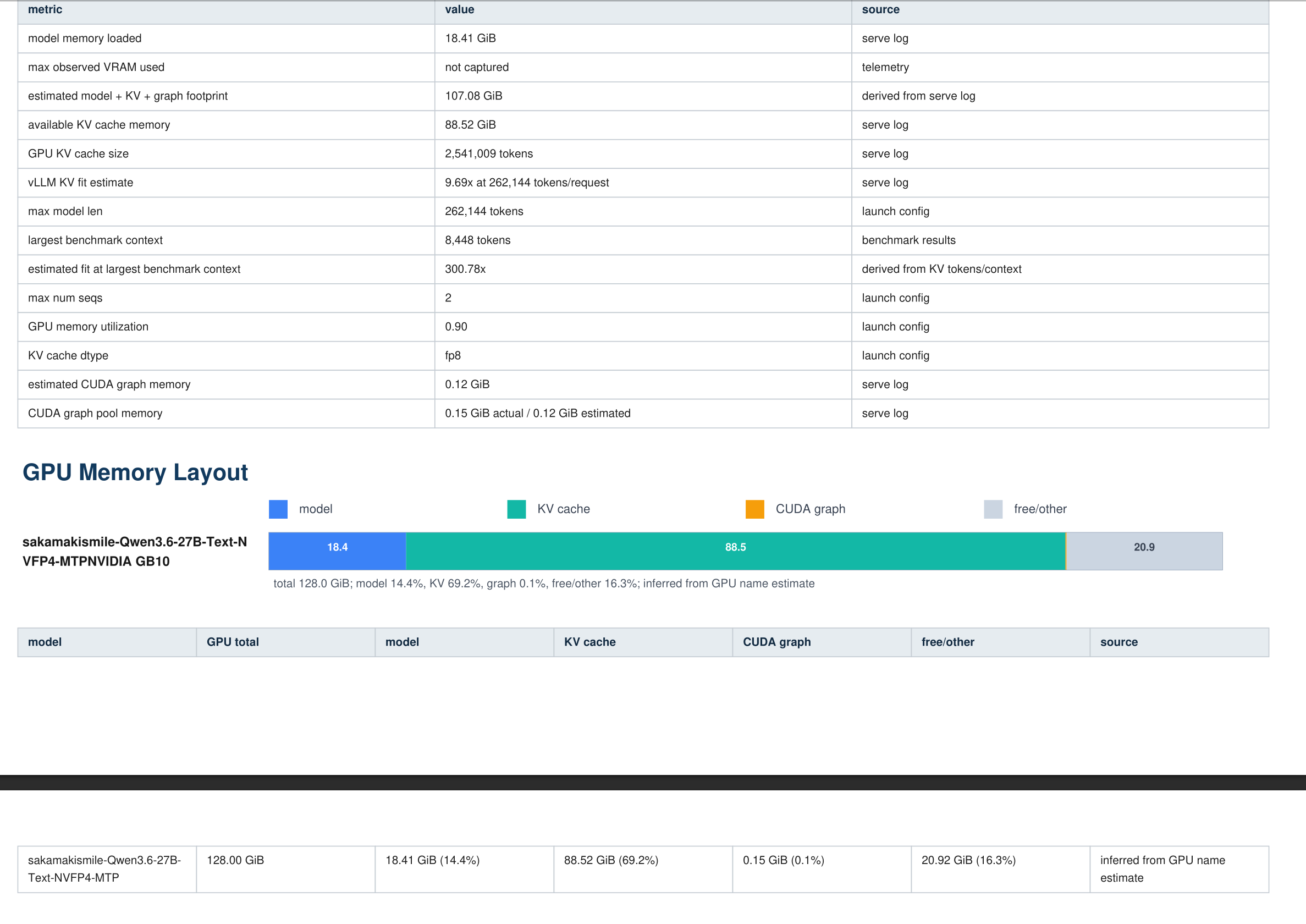Click the sakamakismile-Qwen3.6-27B bar chart label

click(135, 551)
